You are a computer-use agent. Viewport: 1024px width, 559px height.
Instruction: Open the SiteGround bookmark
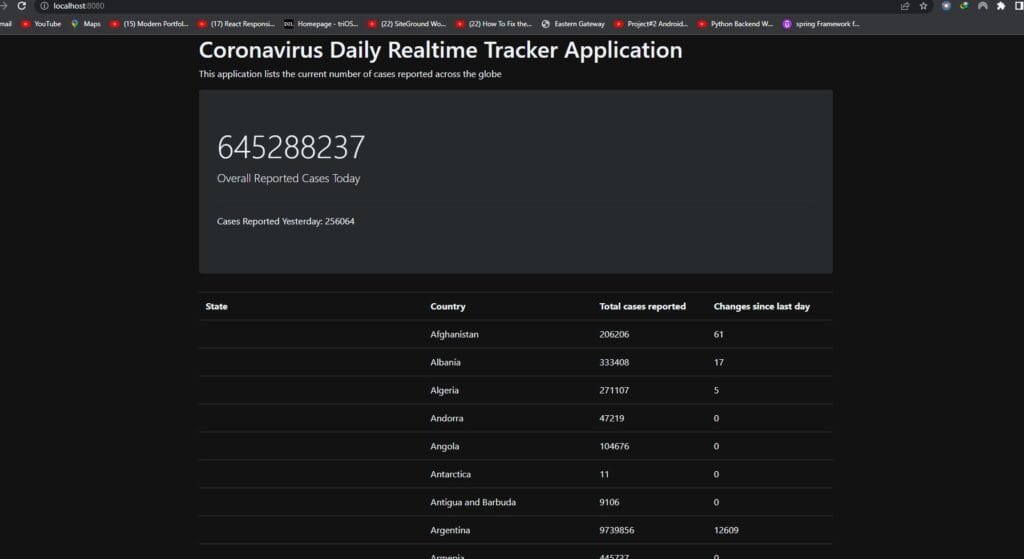(x=407, y=24)
